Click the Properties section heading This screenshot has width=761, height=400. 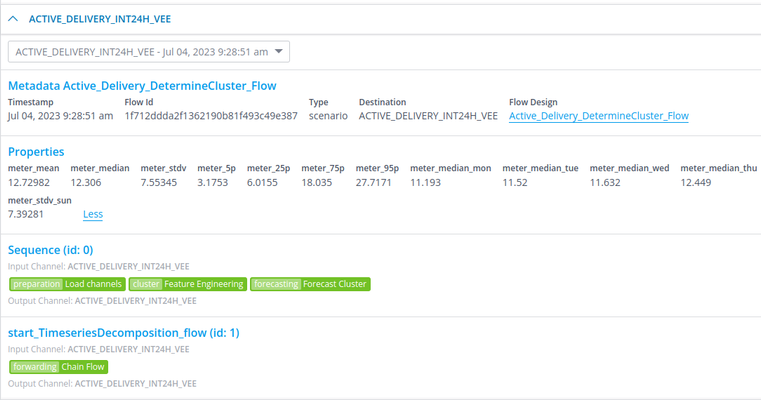36,152
